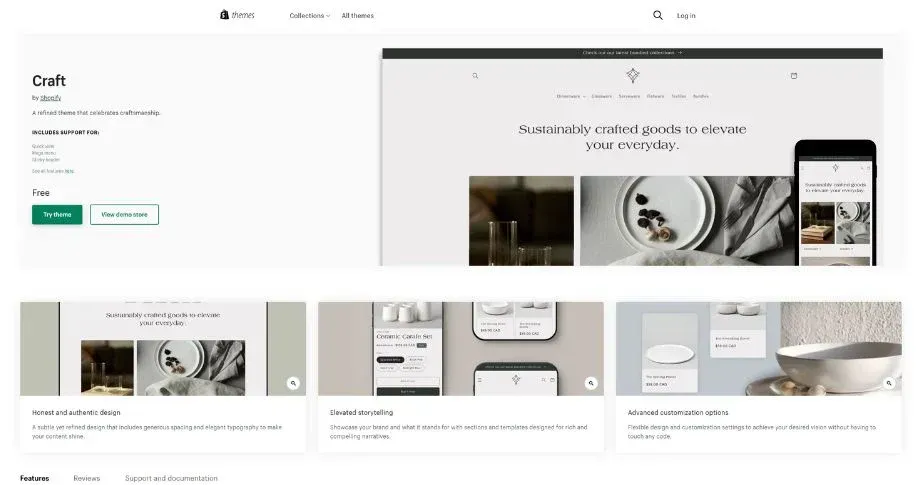The width and height of the screenshot is (924, 485).
Task: Click the Log in link
Action: tap(686, 15)
